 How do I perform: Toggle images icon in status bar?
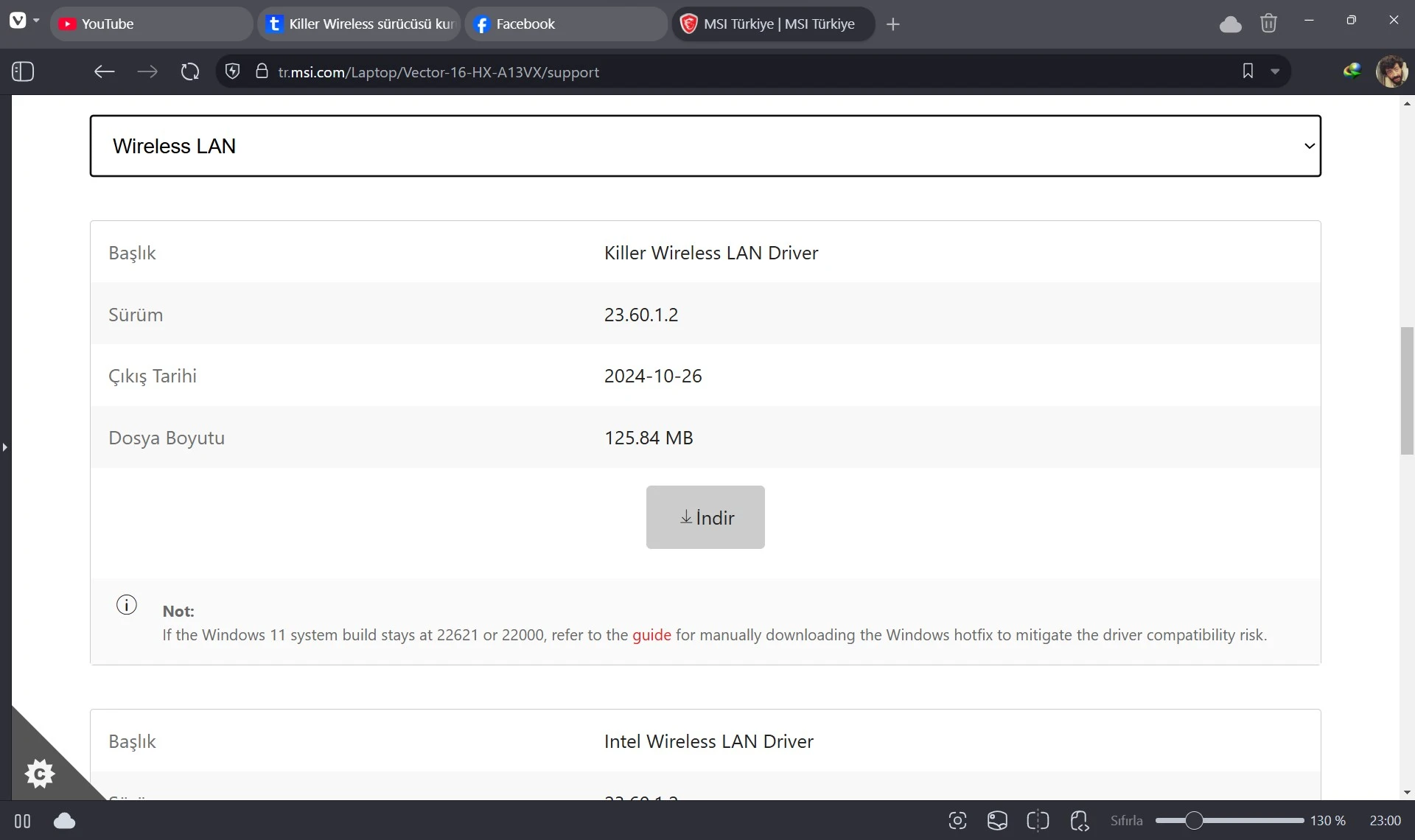point(997,821)
